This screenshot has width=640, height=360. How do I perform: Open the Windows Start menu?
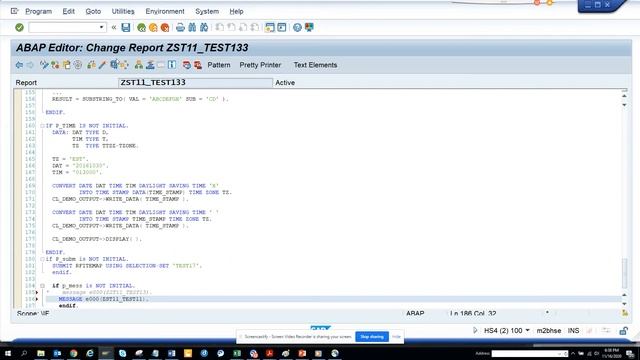tap(8, 353)
